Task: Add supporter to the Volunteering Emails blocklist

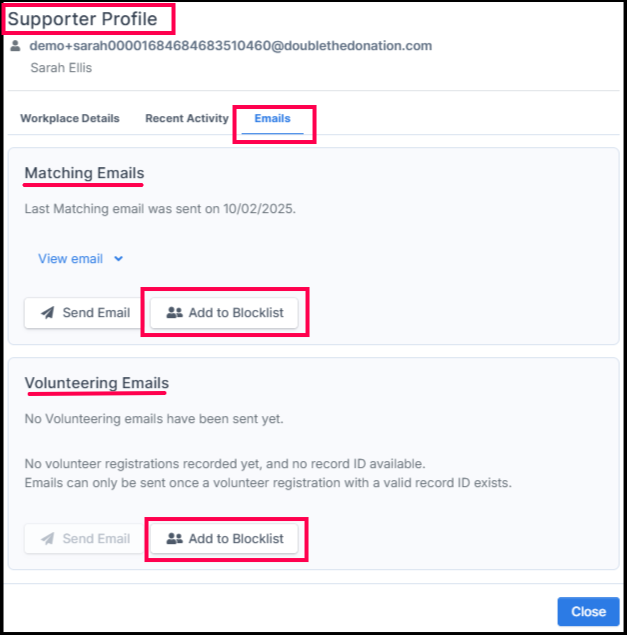Action: point(225,539)
